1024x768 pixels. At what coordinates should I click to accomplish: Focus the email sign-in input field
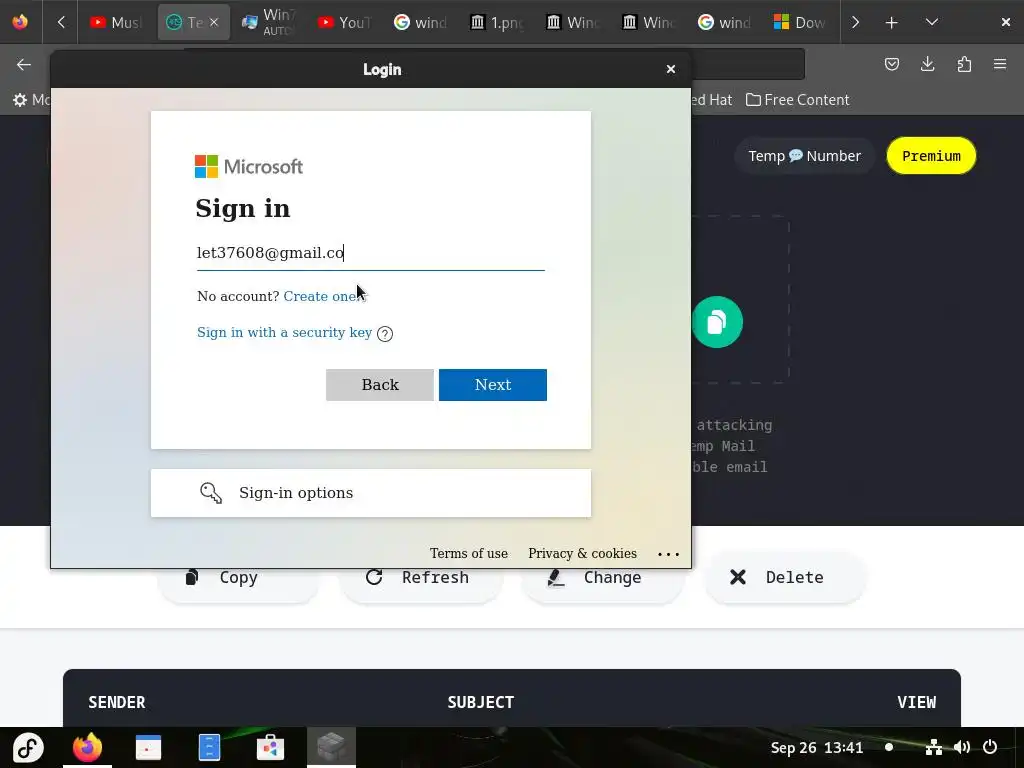click(370, 253)
